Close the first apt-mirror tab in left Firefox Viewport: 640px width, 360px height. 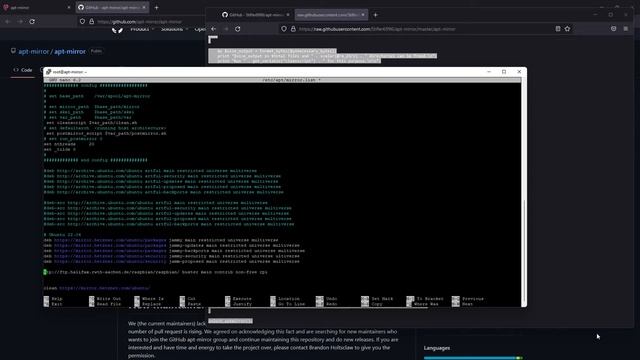(x=69, y=7)
